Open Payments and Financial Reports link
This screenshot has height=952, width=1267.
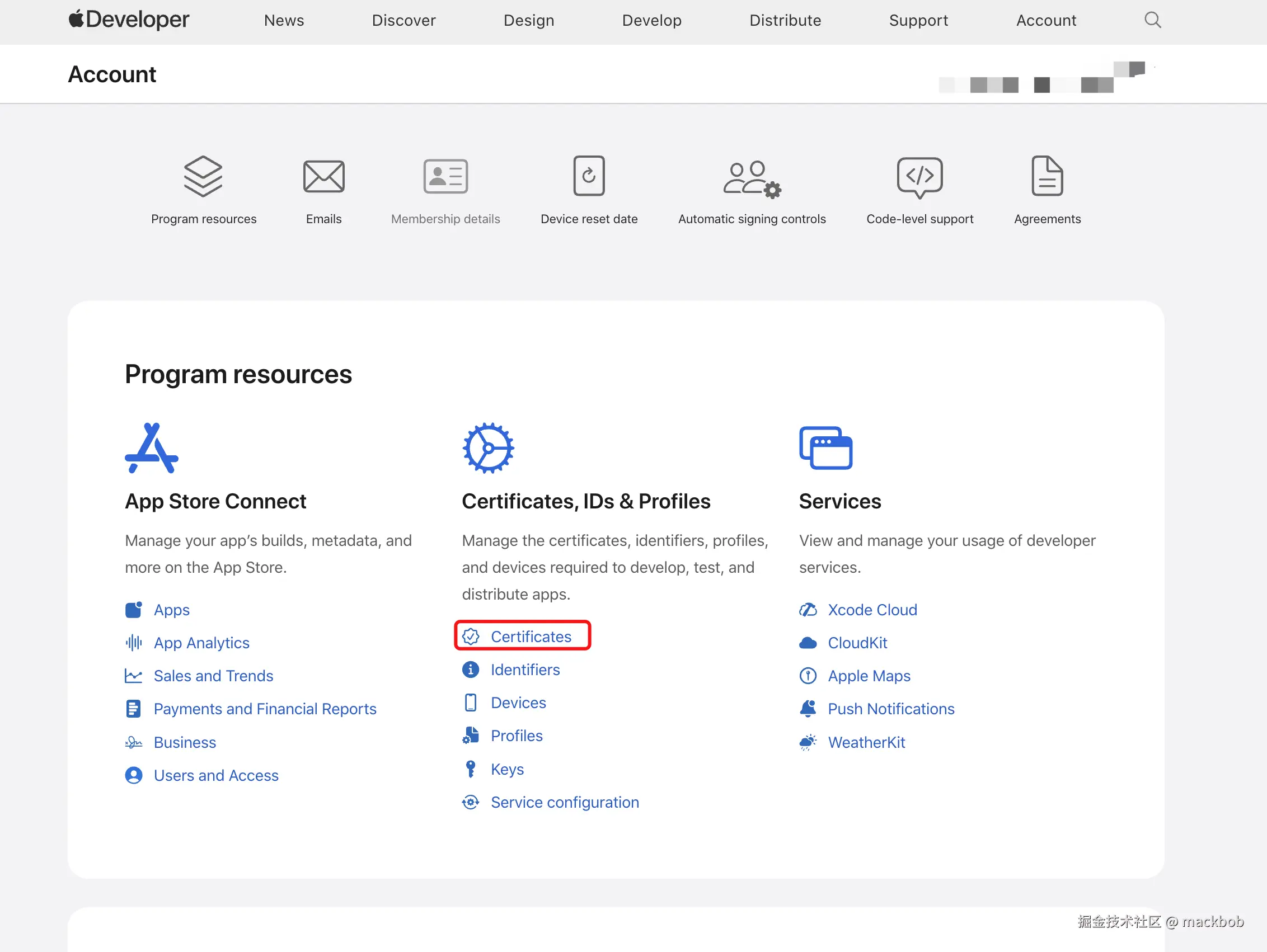265,709
